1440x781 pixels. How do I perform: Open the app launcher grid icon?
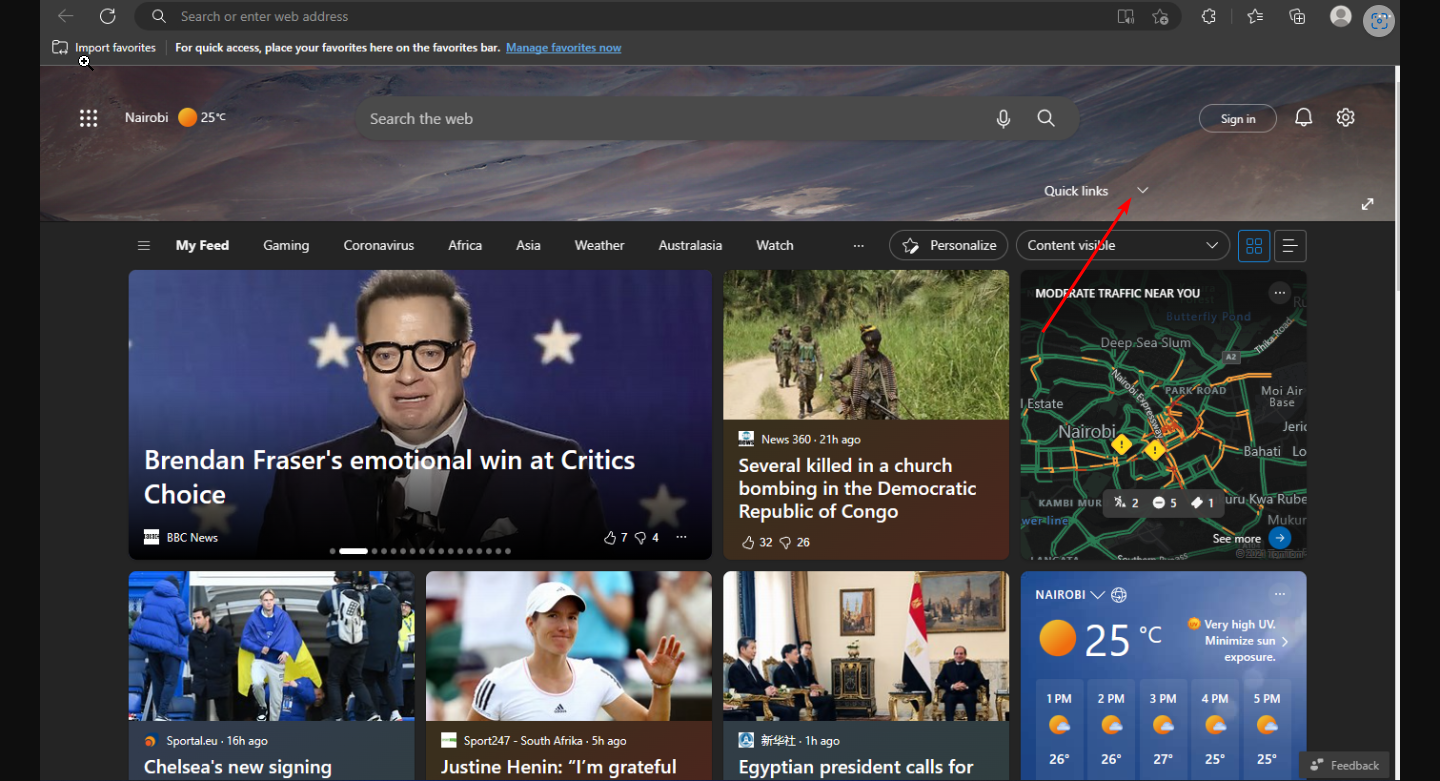tap(89, 118)
